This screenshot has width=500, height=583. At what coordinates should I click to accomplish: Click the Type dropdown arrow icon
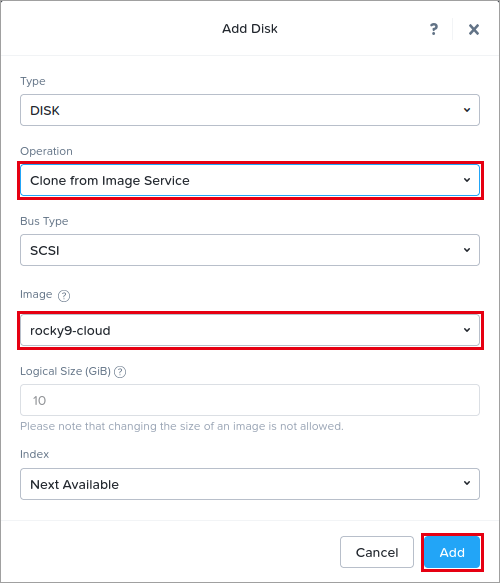[467, 110]
